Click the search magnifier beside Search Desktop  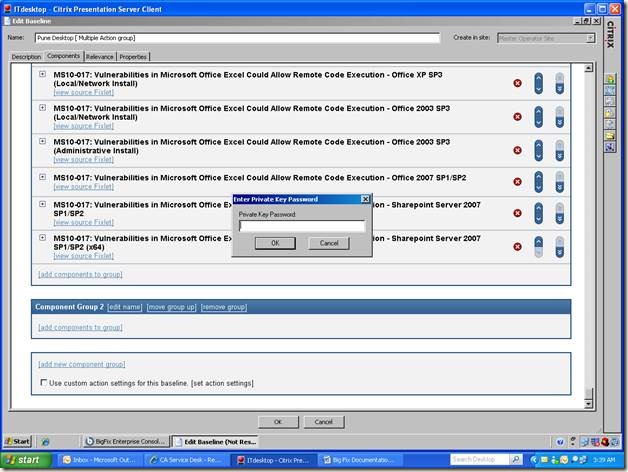click(x=516, y=459)
